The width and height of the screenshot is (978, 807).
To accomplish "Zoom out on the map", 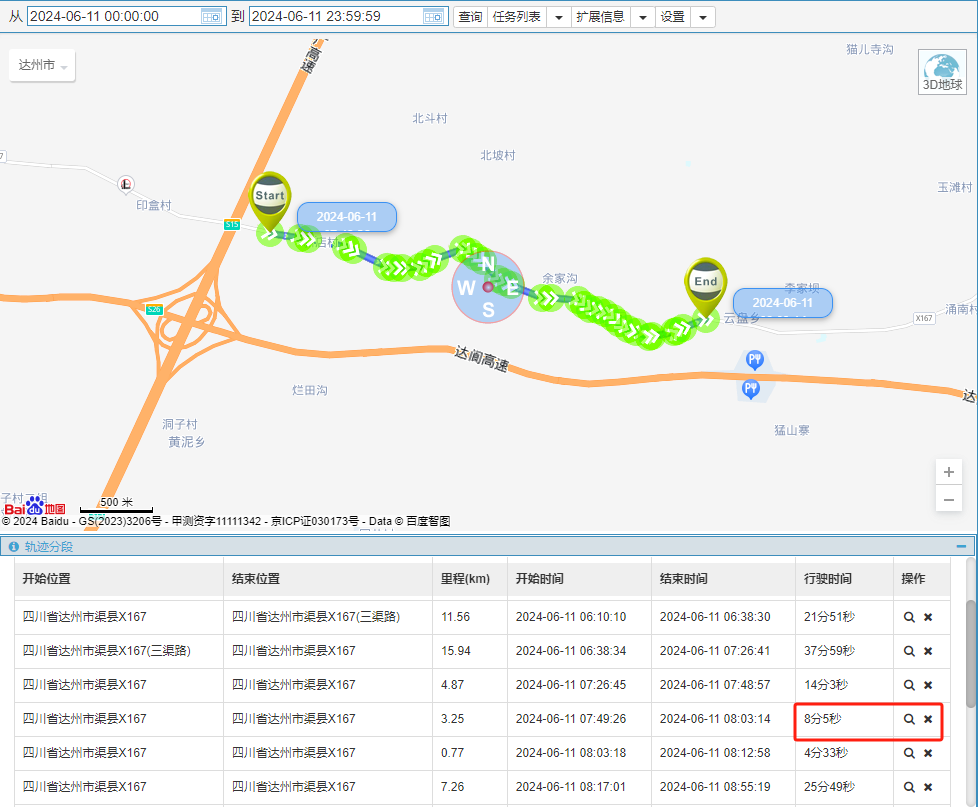I will (x=949, y=499).
